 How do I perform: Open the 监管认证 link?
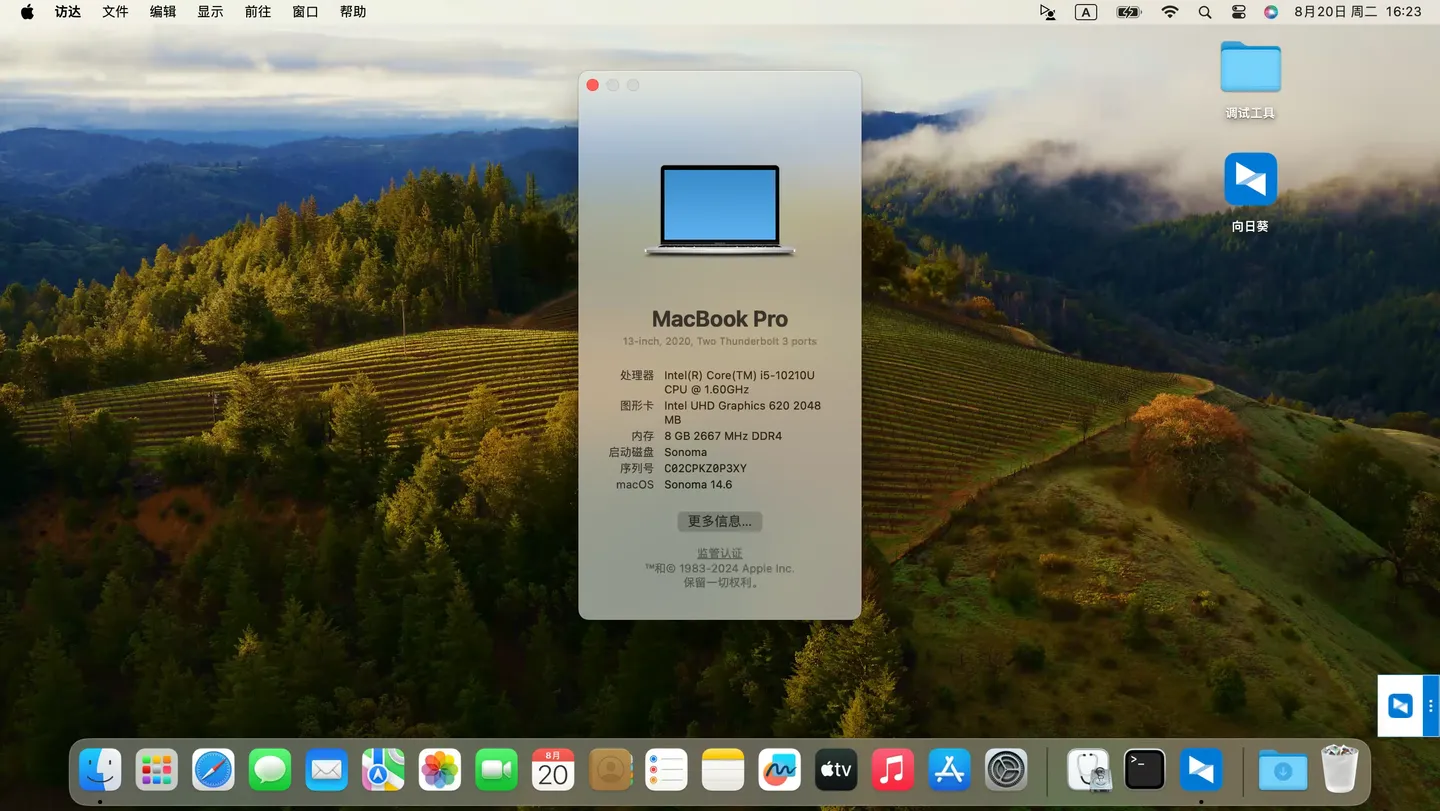point(719,552)
